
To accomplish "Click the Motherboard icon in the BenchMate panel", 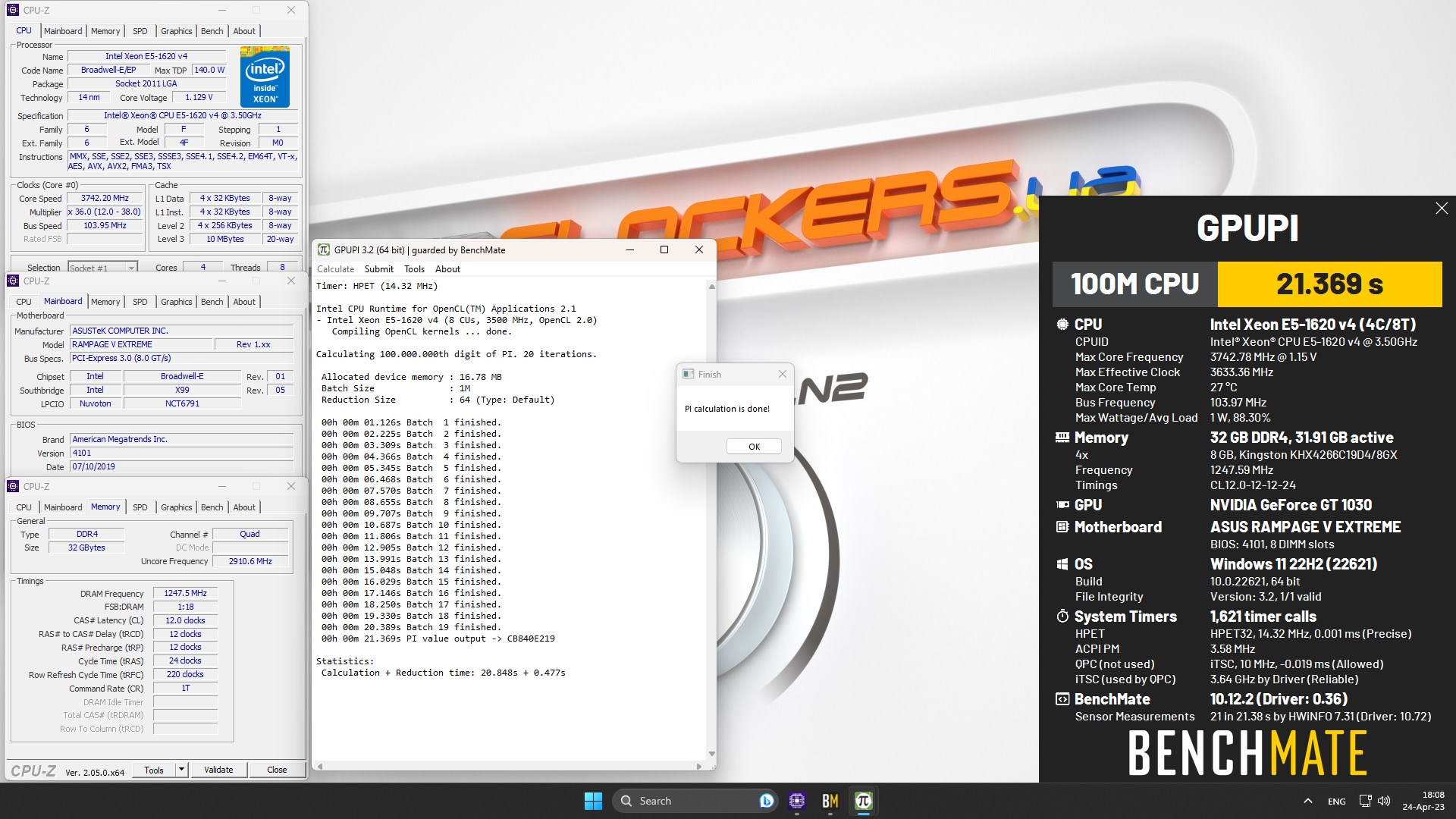I will 1062,527.
